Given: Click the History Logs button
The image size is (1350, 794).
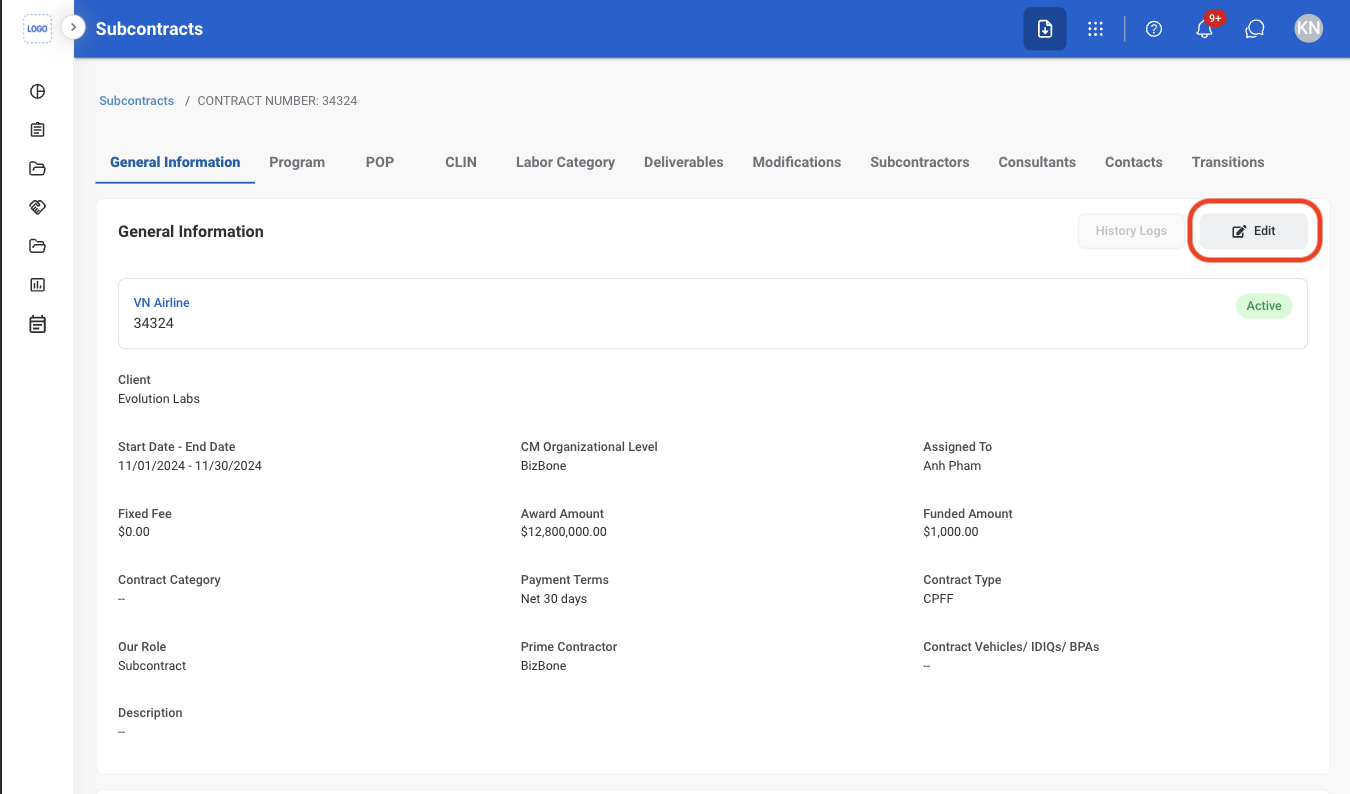Looking at the screenshot, I should [1131, 231].
